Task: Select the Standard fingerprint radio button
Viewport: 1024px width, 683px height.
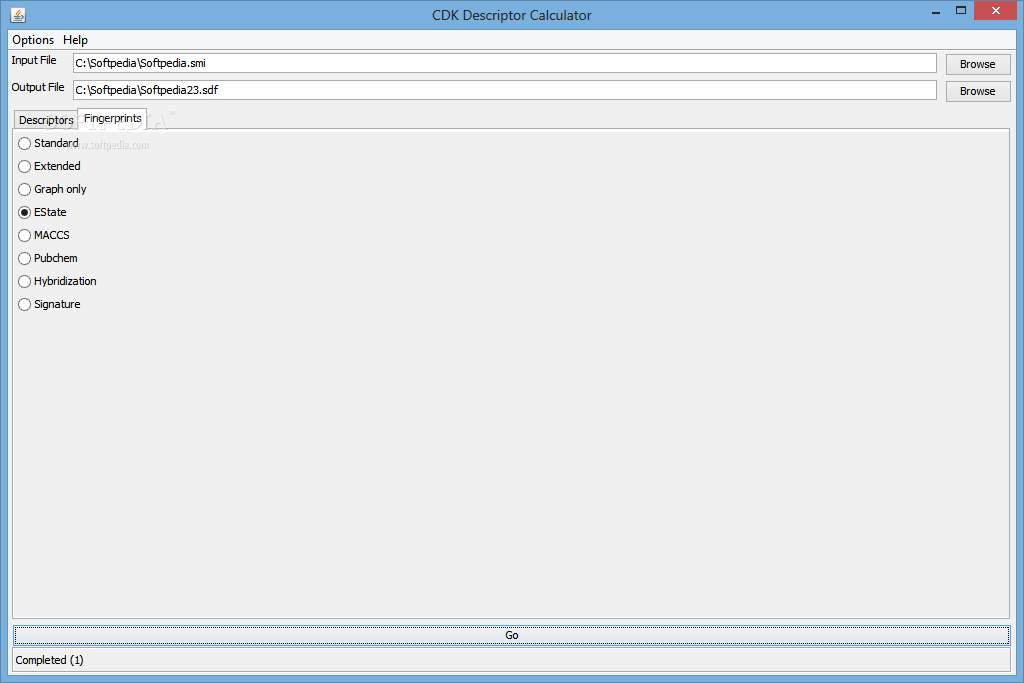Action: pos(48,143)
